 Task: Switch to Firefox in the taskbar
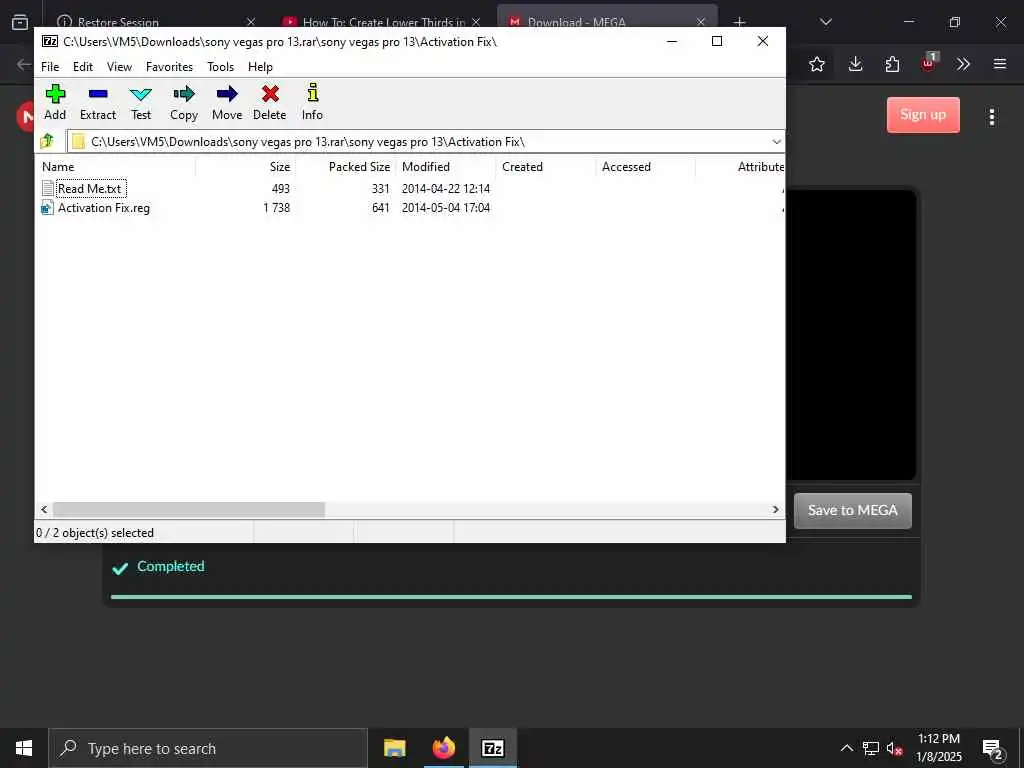pos(444,748)
